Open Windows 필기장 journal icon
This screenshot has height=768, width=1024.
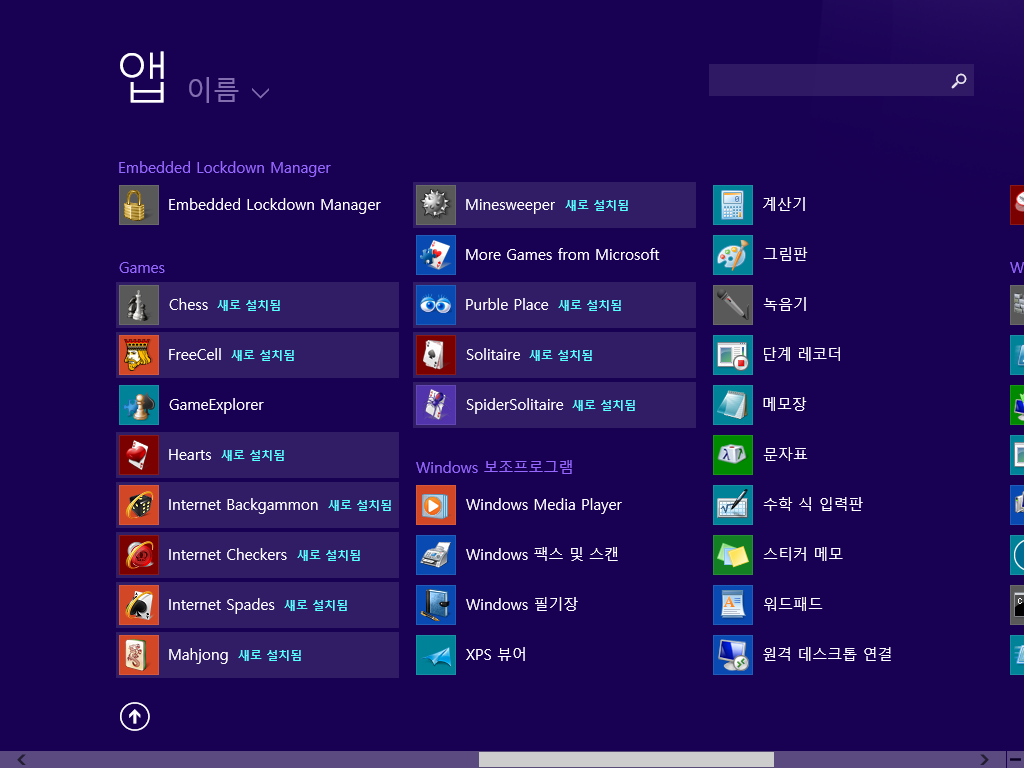coord(436,605)
